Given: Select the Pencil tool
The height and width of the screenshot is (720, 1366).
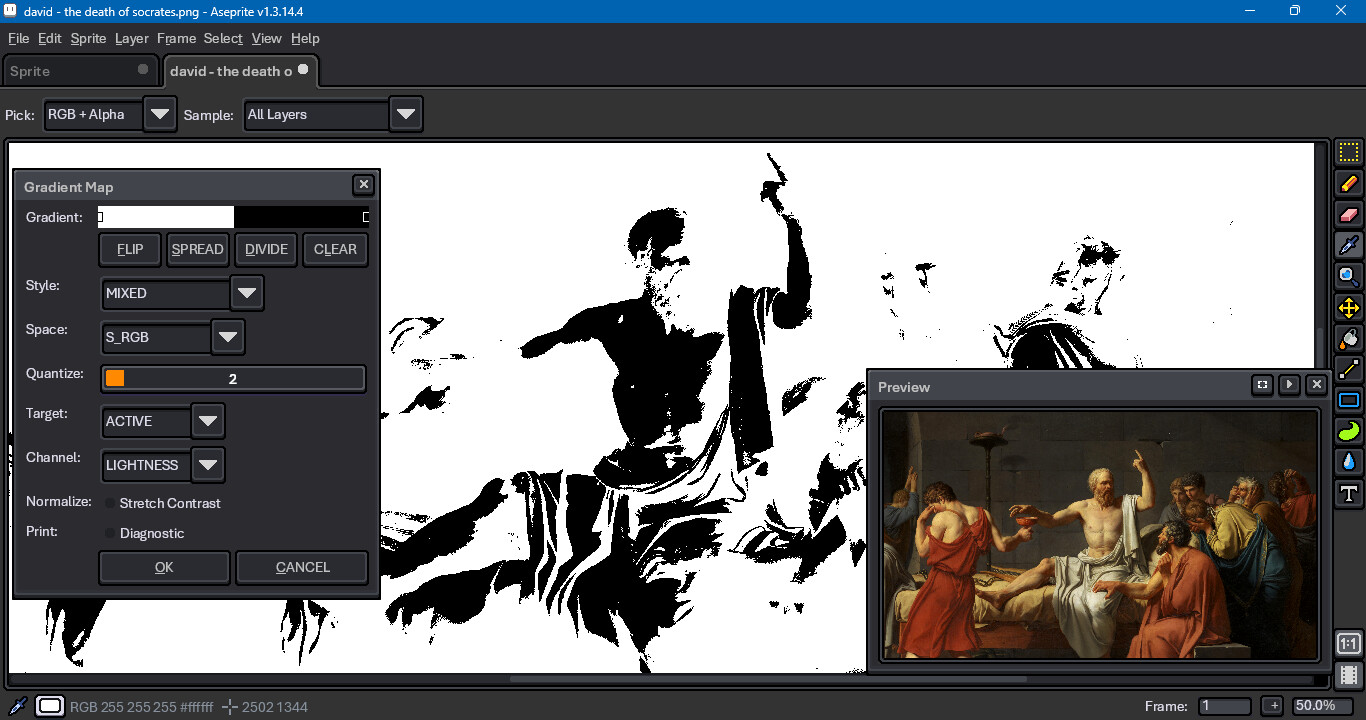Looking at the screenshot, I should [1349, 184].
